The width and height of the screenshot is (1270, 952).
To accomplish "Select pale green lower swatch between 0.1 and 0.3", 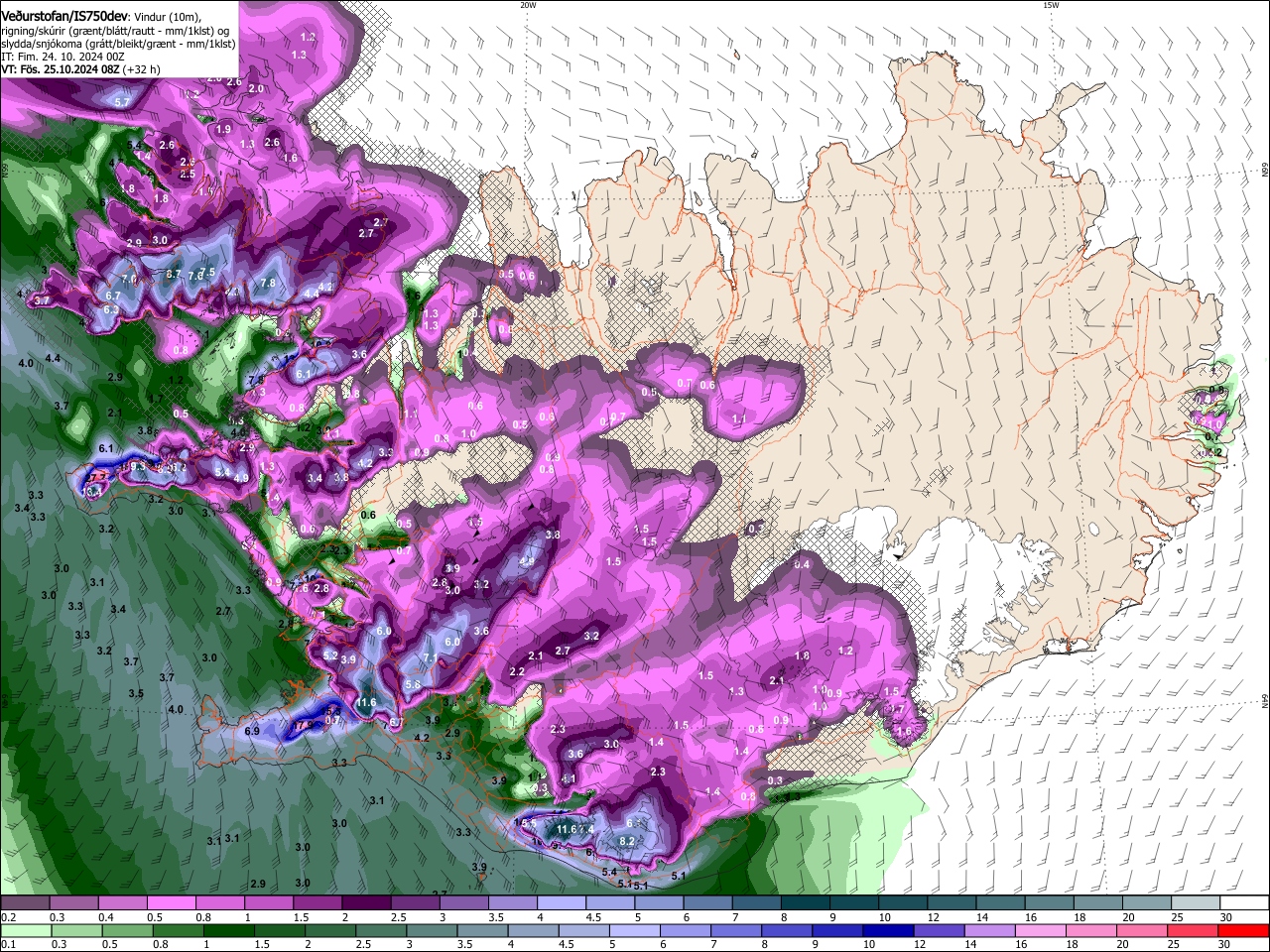I will coord(25,930).
